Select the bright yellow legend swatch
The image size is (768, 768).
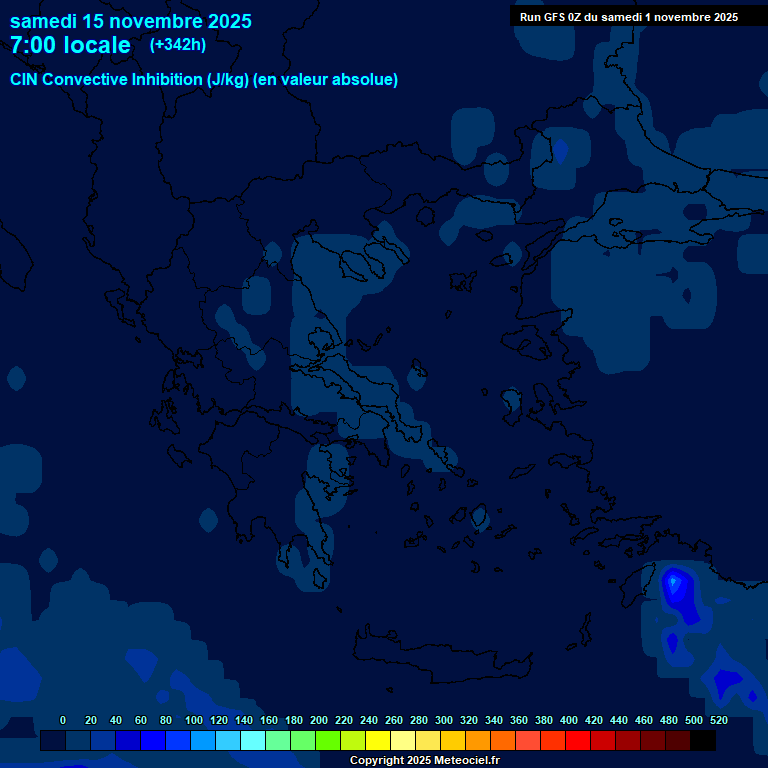pyautogui.click(x=378, y=741)
